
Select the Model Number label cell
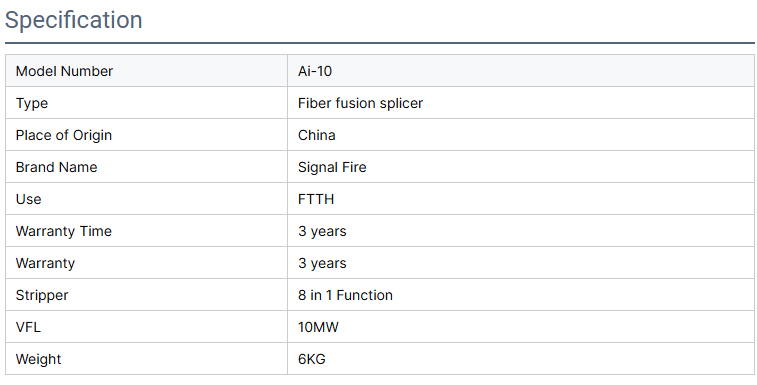[x=147, y=71]
